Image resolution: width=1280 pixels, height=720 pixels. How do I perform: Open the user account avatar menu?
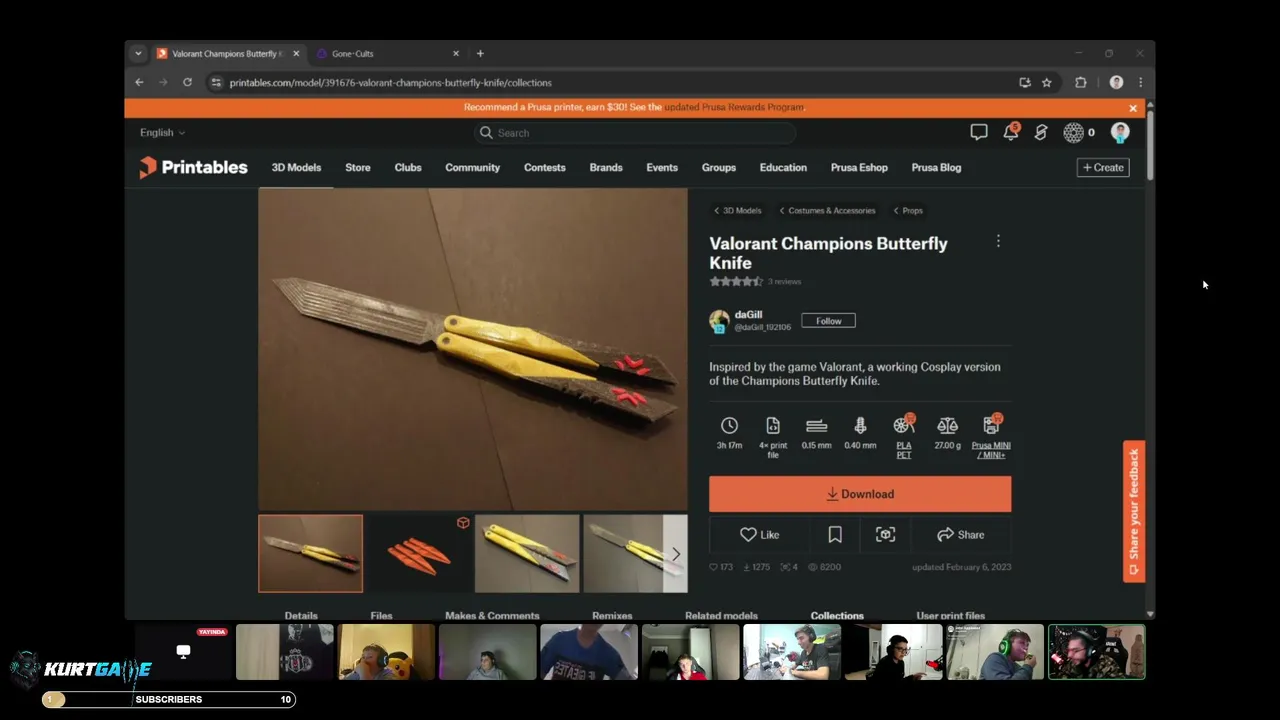(1120, 132)
